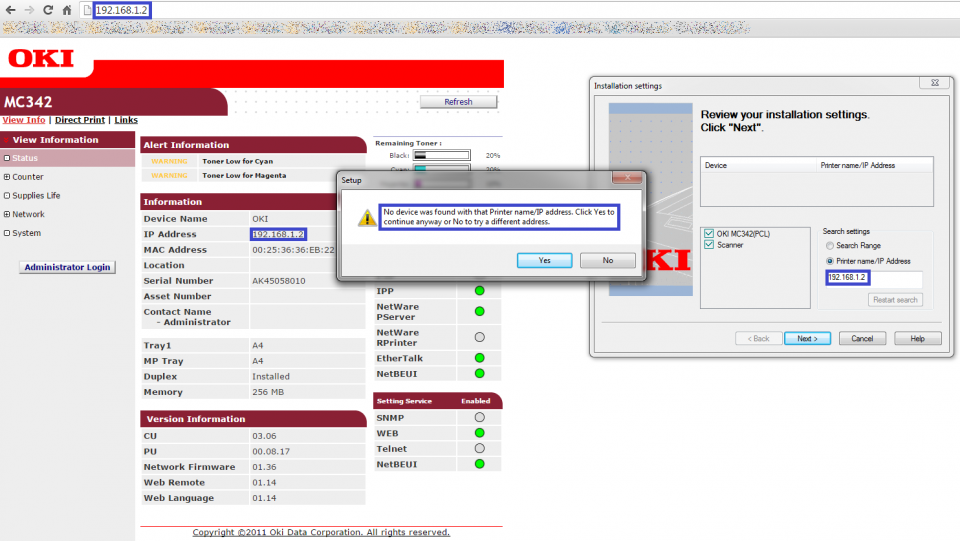The image size is (960, 541).
Task: Go back using the browser back arrow
Action: [x=10, y=10]
